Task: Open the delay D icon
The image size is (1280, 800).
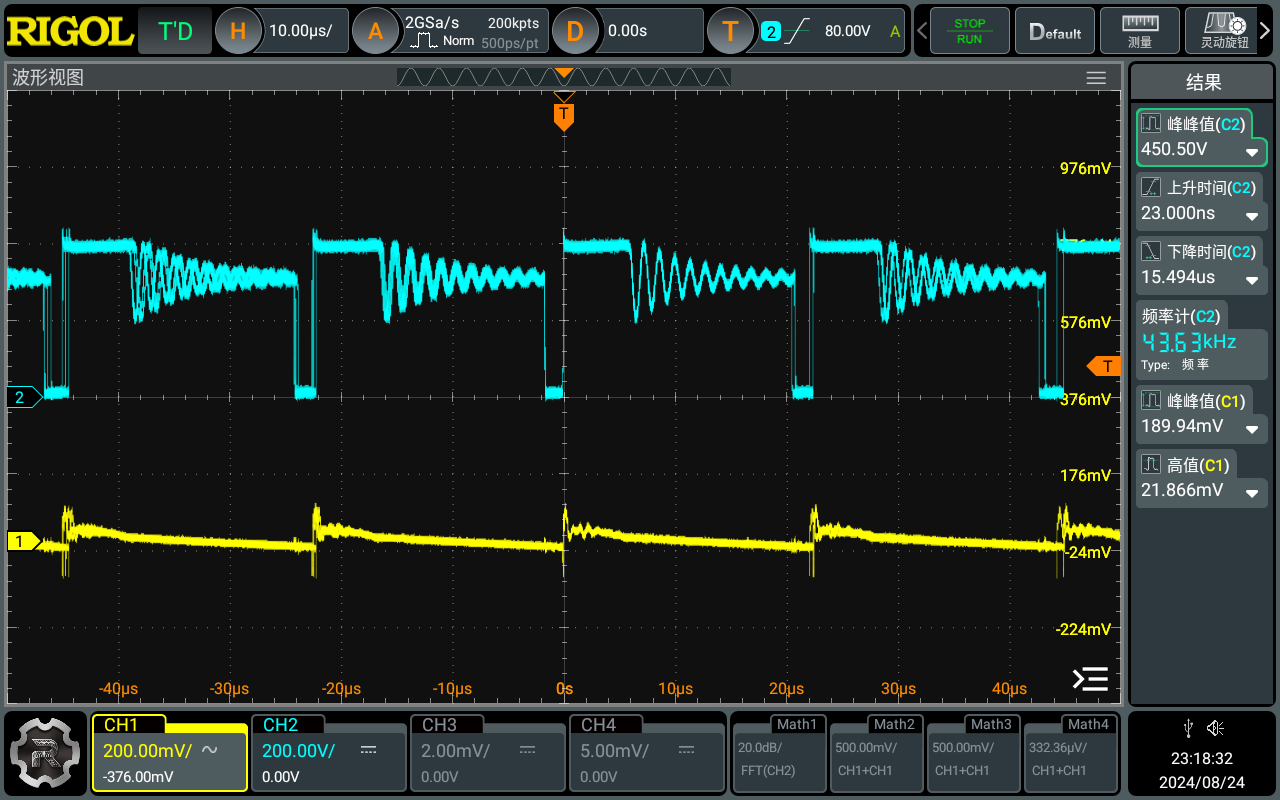Action: click(574, 31)
